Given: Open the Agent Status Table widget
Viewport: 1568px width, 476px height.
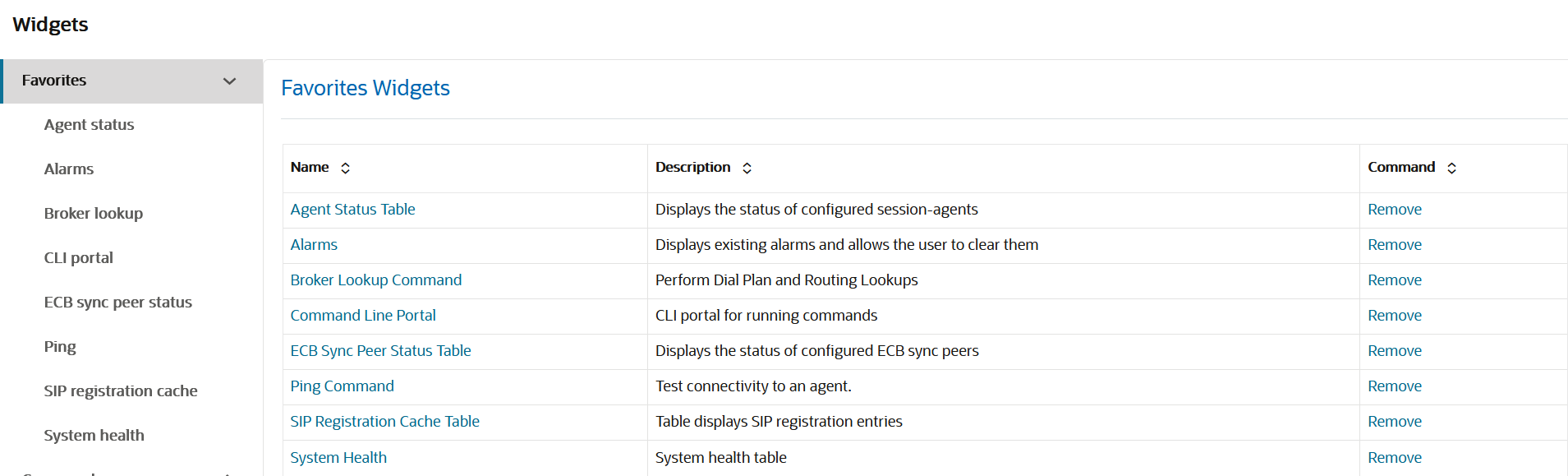Looking at the screenshot, I should [352, 209].
